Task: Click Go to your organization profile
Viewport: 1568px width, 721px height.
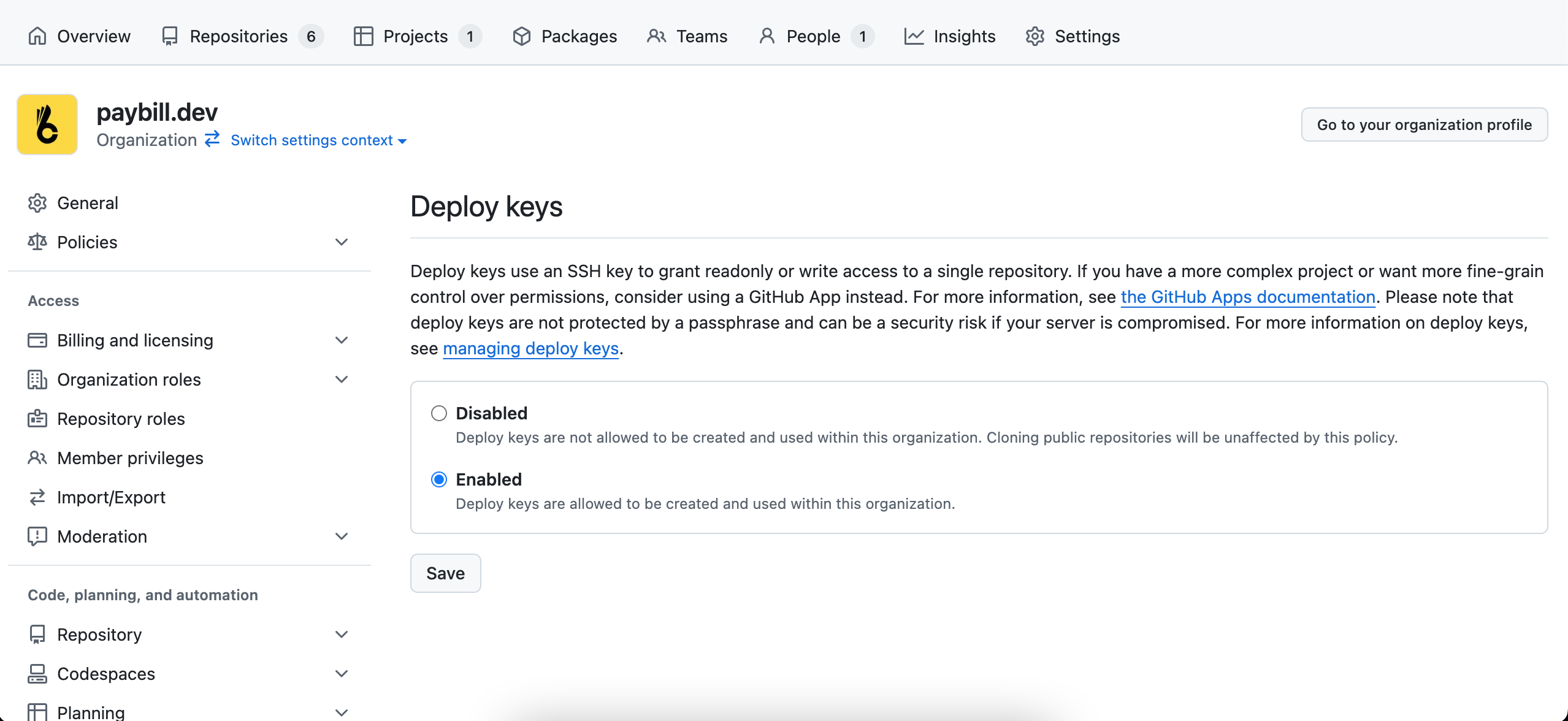Action: click(1424, 124)
